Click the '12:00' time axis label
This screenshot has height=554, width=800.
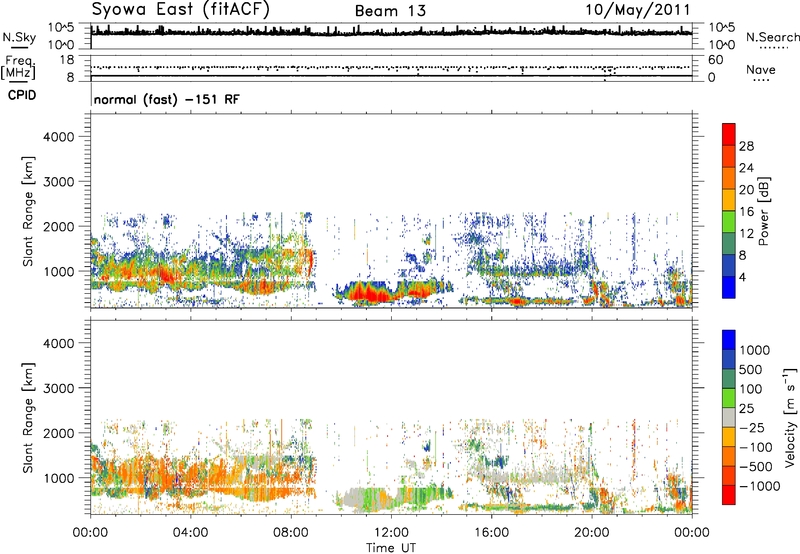[x=391, y=533]
